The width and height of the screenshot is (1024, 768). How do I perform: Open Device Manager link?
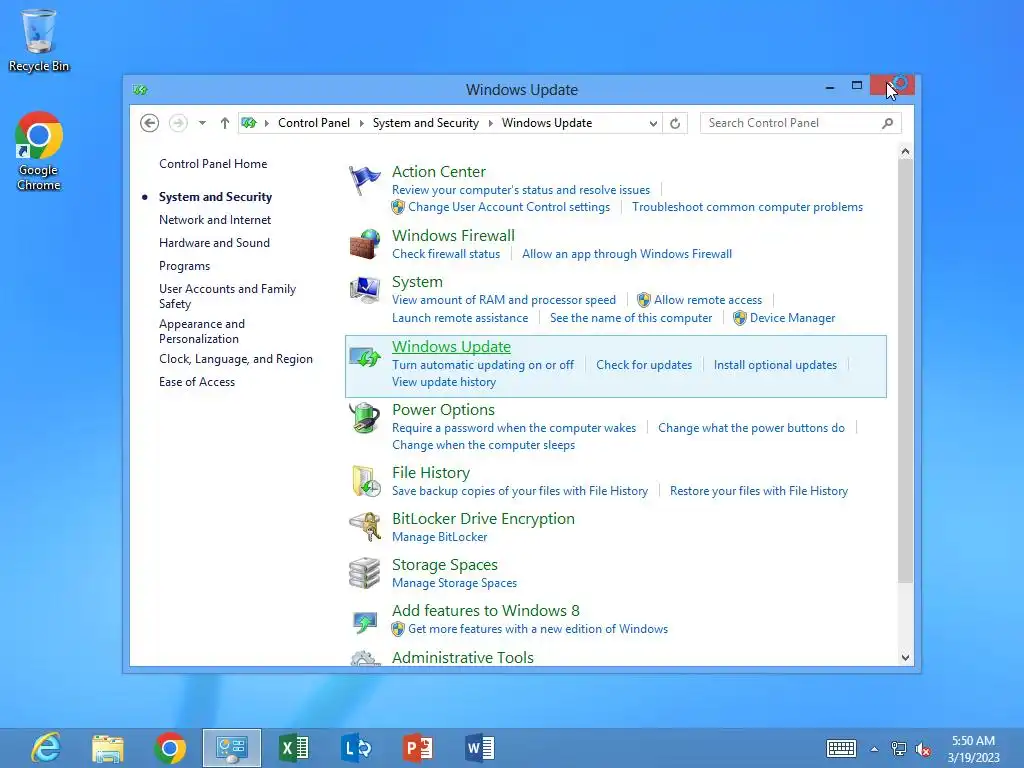pos(792,318)
